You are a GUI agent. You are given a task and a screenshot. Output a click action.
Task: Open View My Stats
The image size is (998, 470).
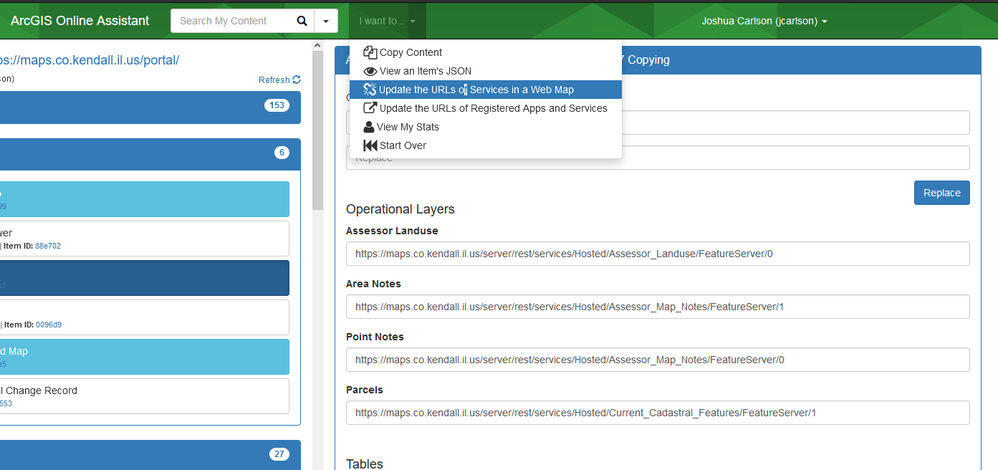(486, 127)
